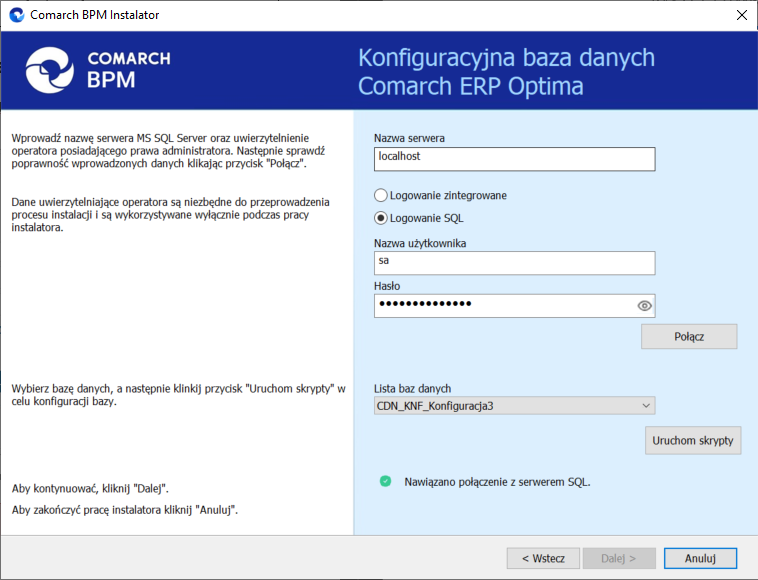Open the Lista baz danych dropdown

pyautogui.click(x=514, y=406)
